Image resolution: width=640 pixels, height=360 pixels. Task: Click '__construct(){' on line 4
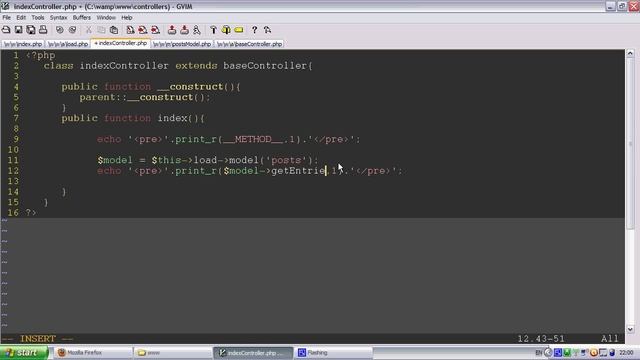coord(199,87)
